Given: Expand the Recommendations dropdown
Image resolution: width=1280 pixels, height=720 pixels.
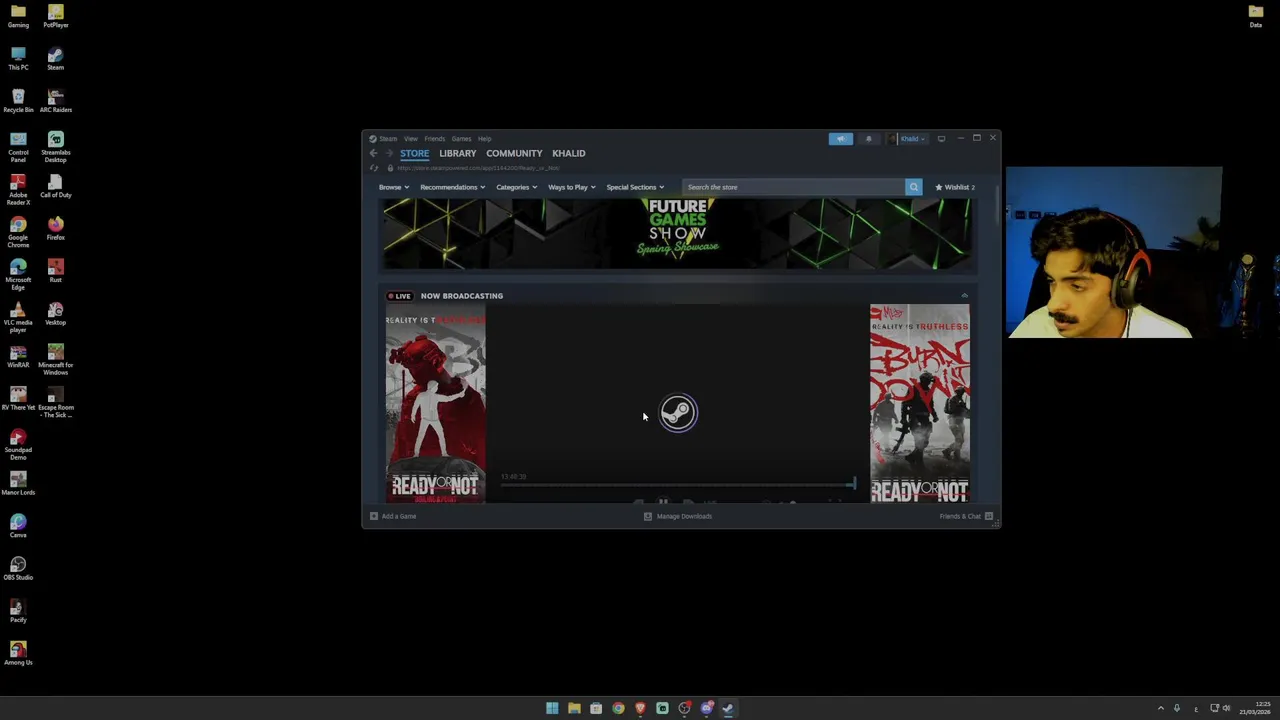Looking at the screenshot, I should click(452, 187).
